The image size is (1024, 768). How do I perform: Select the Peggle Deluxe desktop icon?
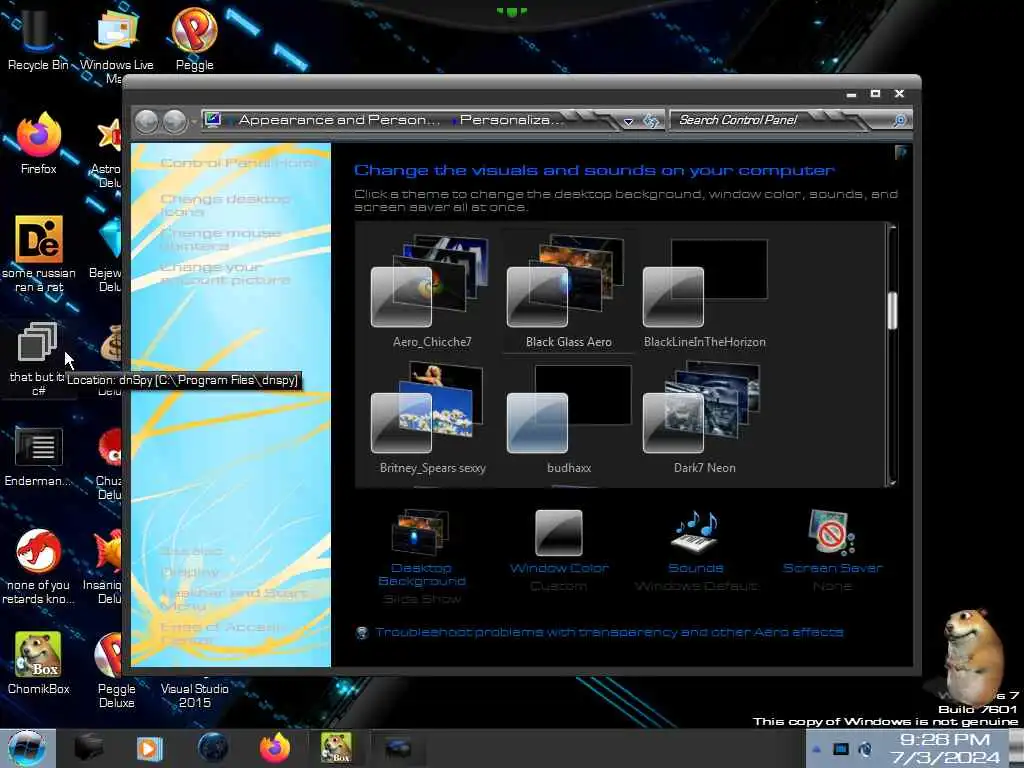click(116, 670)
